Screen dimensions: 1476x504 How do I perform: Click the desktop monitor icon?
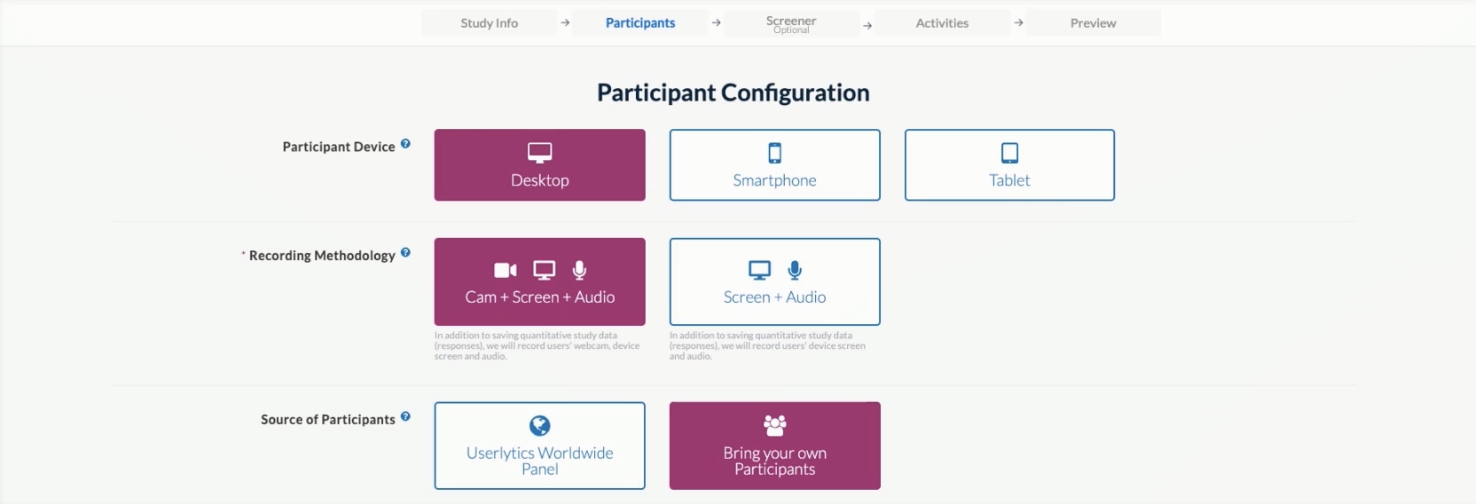540,153
